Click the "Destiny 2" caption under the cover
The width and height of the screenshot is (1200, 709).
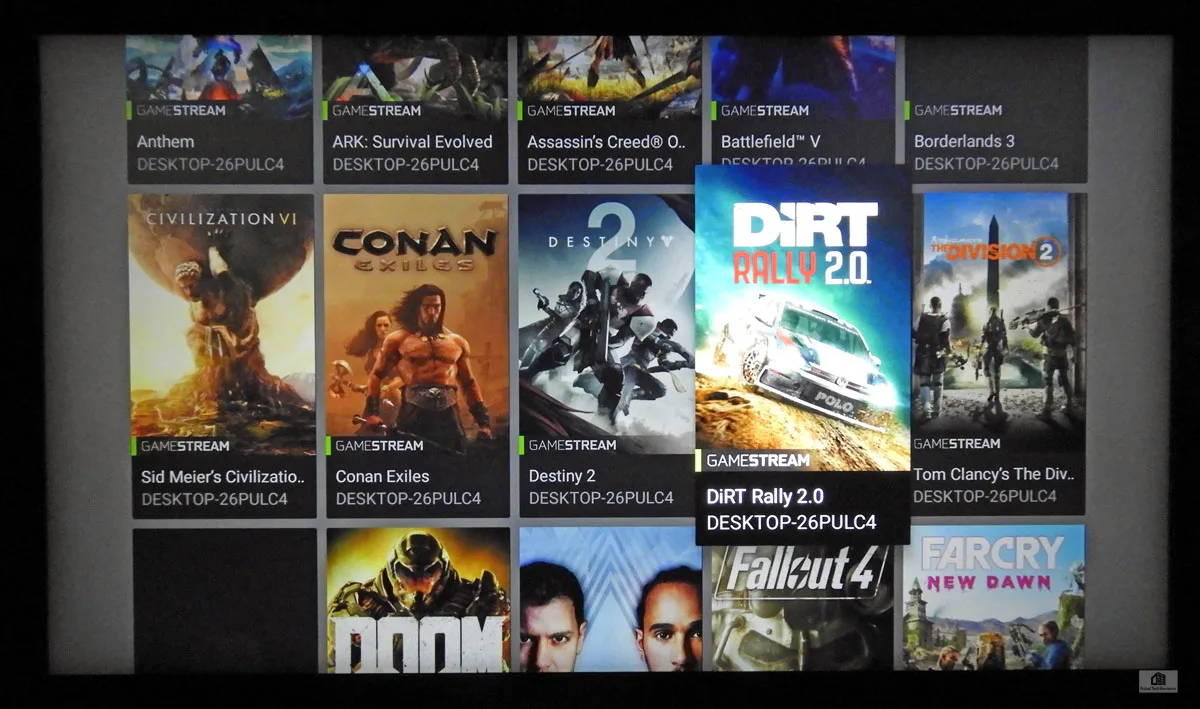click(562, 476)
